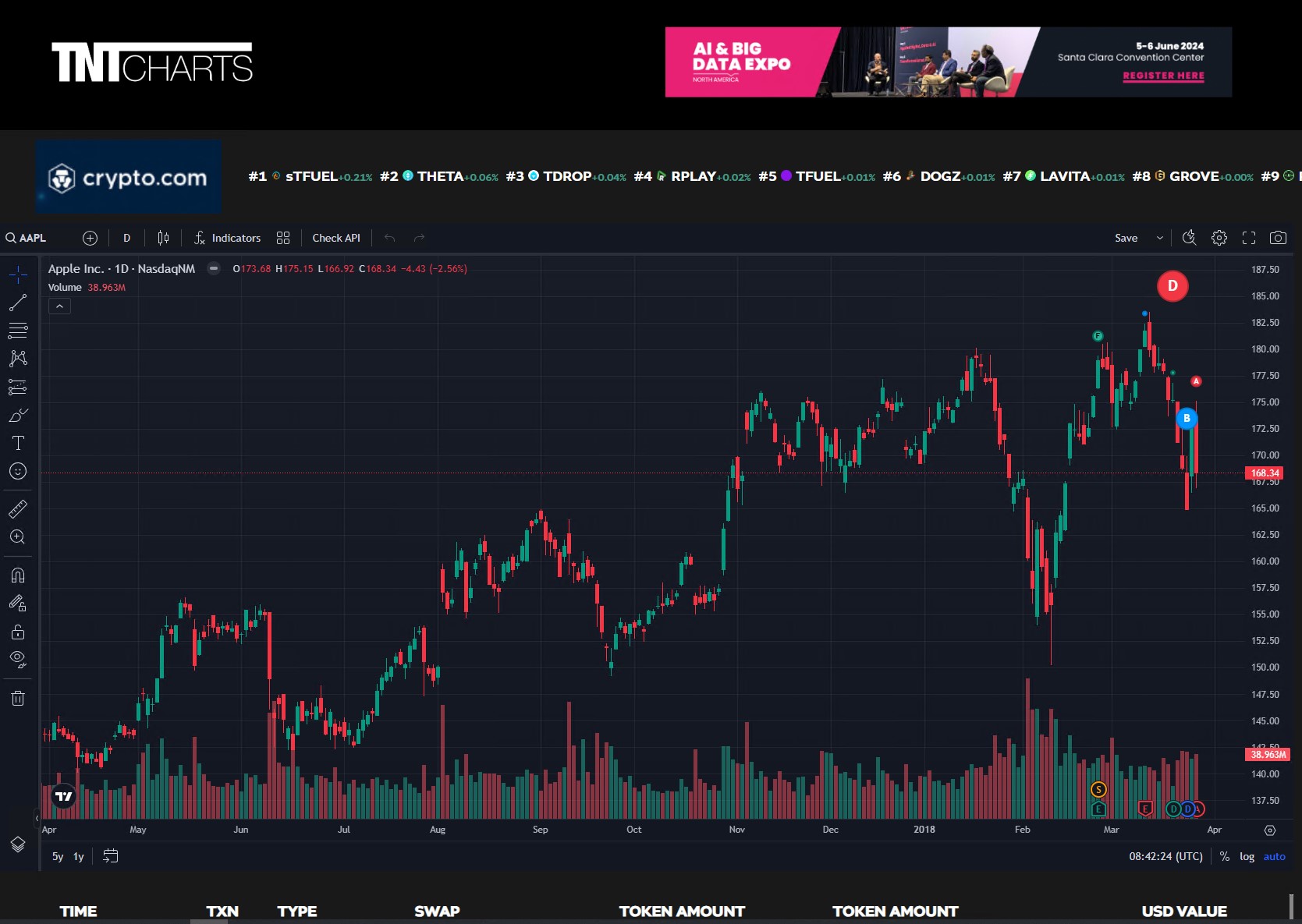The height and width of the screenshot is (924, 1302).
Task: Select the 1y time range
Action: tap(79, 856)
